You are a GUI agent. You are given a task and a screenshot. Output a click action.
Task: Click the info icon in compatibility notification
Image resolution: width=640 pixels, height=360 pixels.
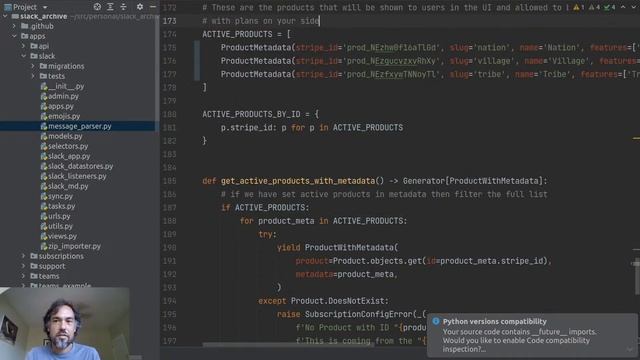(436, 321)
